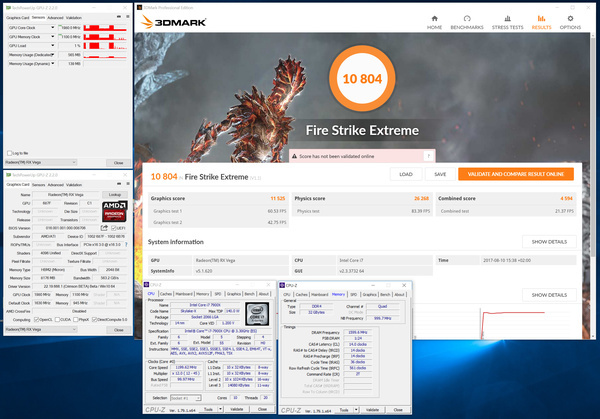Click the Physics score row
600x419 pixels.
[362, 199]
